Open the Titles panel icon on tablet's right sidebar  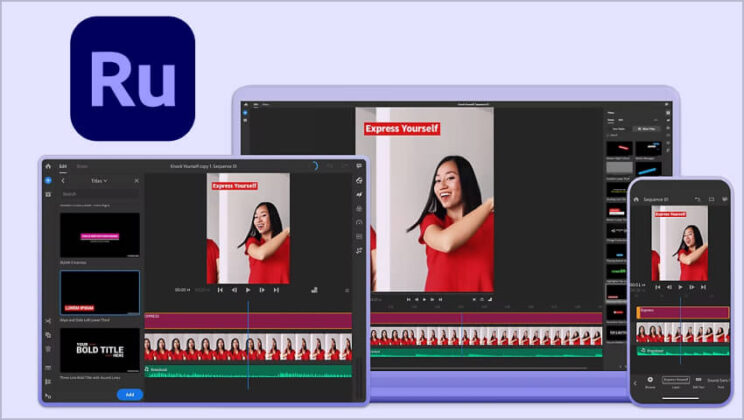click(x=358, y=180)
